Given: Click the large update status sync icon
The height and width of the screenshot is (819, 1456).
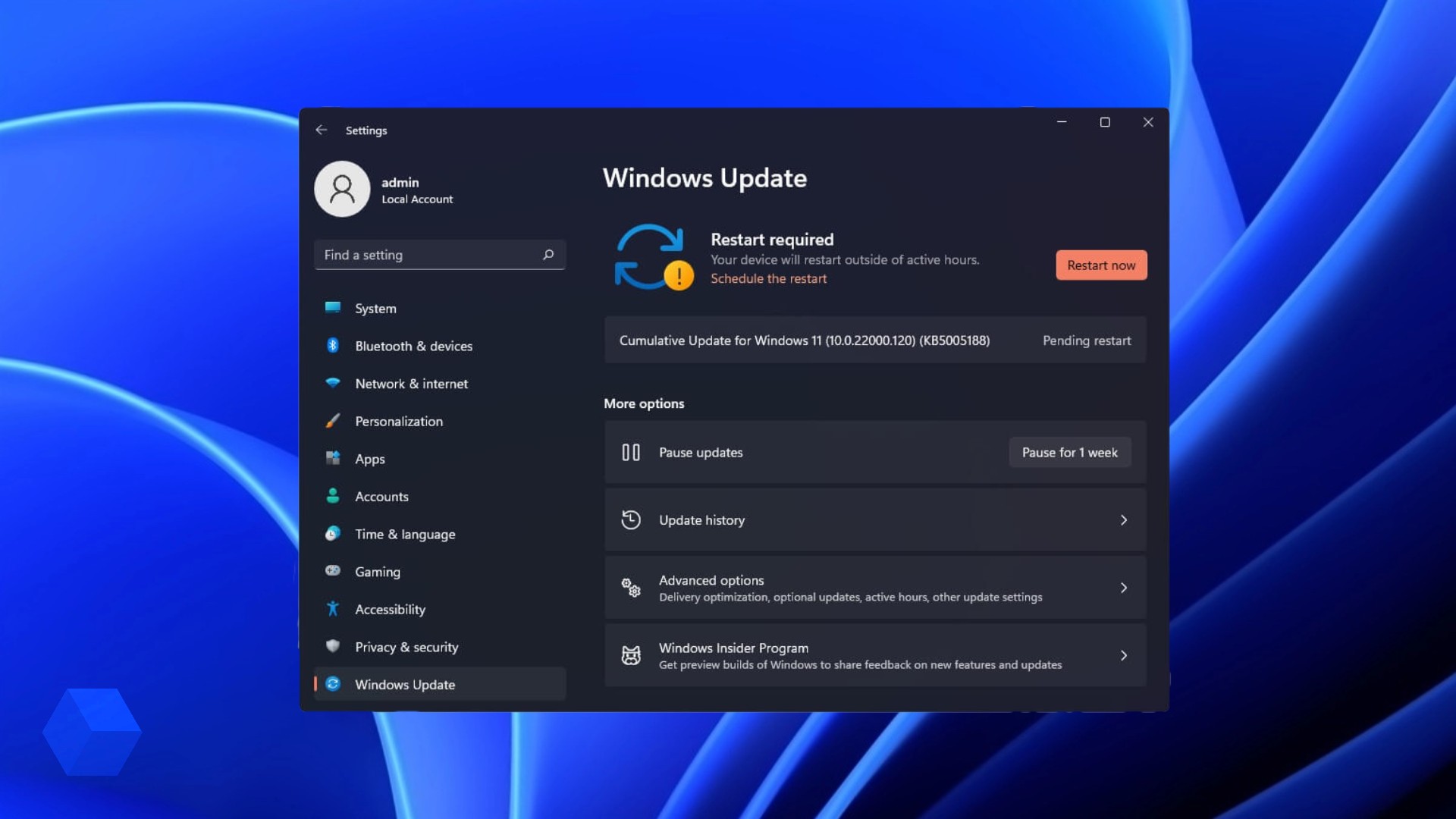Looking at the screenshot, I should point(653,257).
